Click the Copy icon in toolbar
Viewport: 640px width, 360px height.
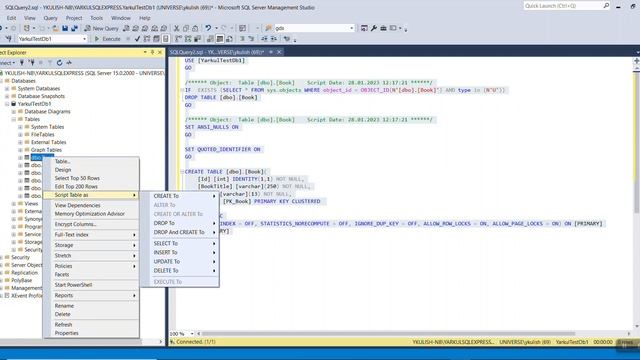(x=186, y=28)
